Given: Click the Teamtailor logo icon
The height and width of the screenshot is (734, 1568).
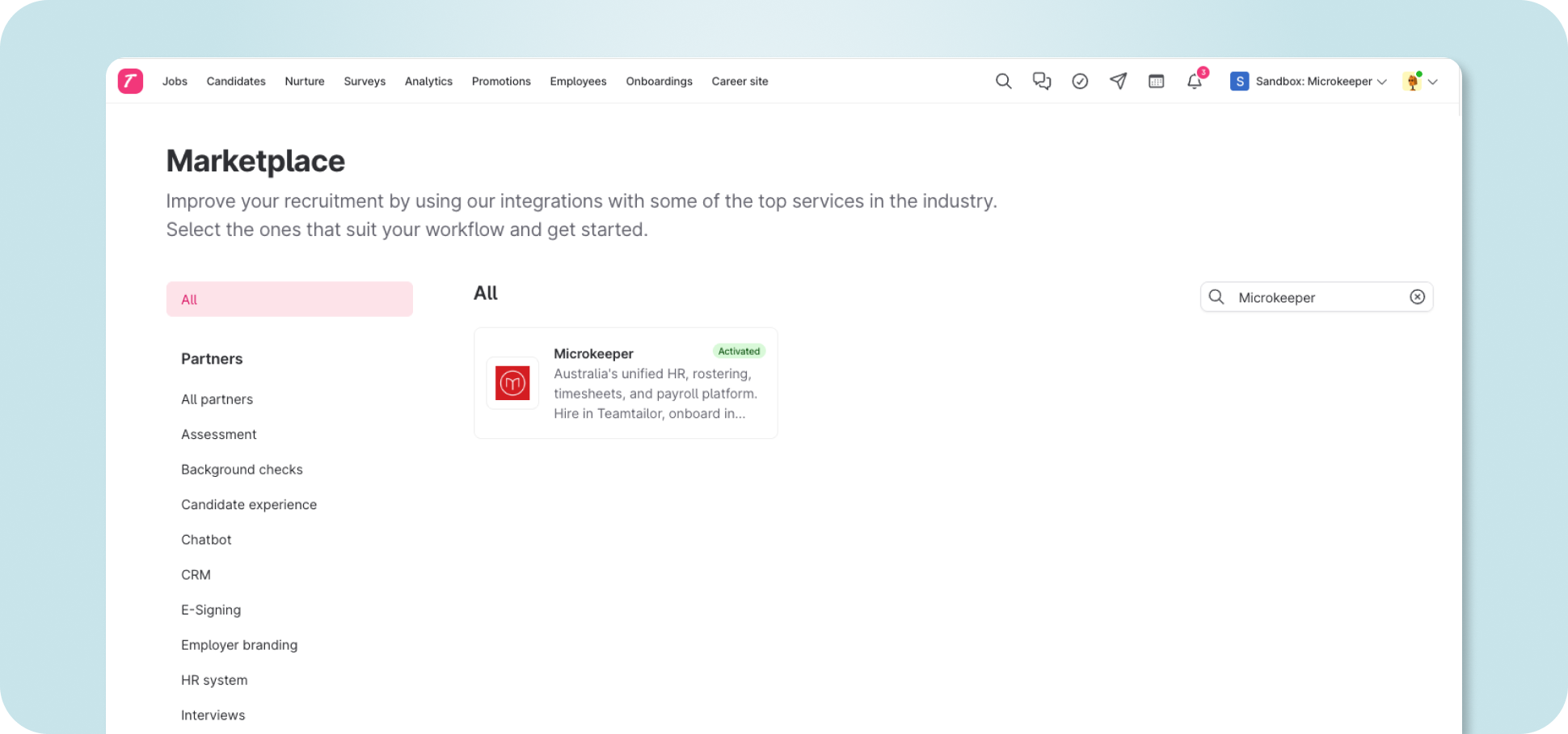Looking at the screenshot, I should coord(130,81).
